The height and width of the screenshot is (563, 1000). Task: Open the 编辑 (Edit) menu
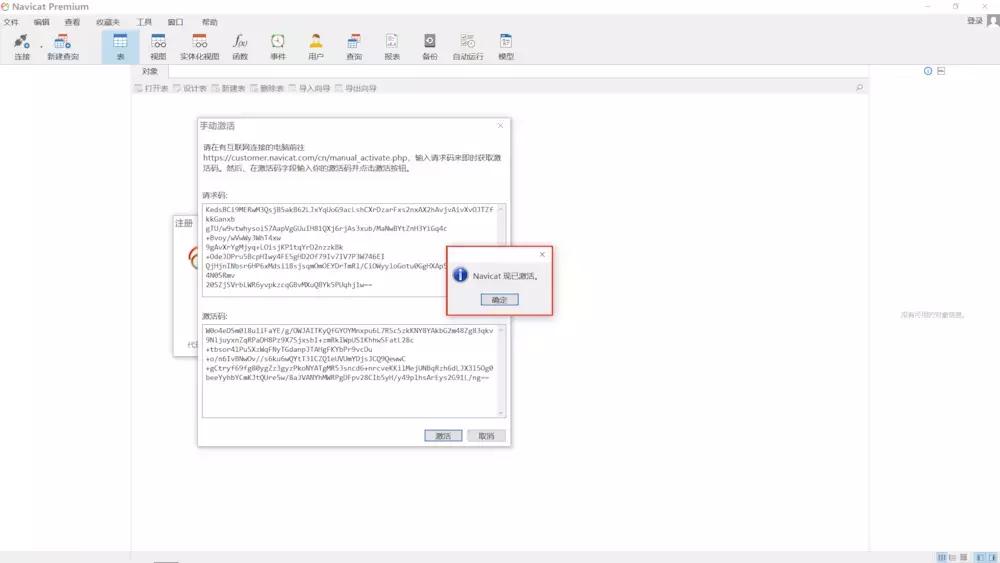tap(41, 22)
